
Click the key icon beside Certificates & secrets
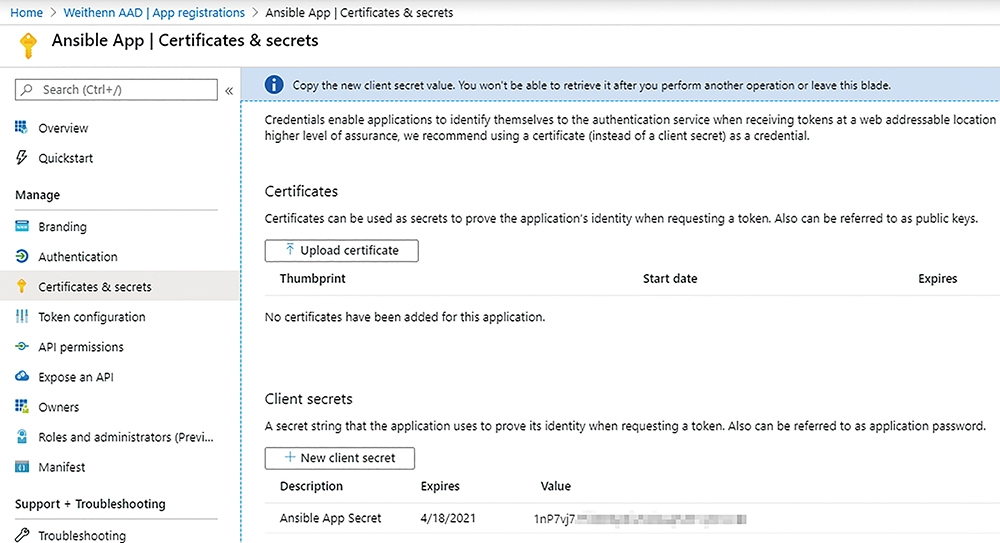click(x=22, y=286)
